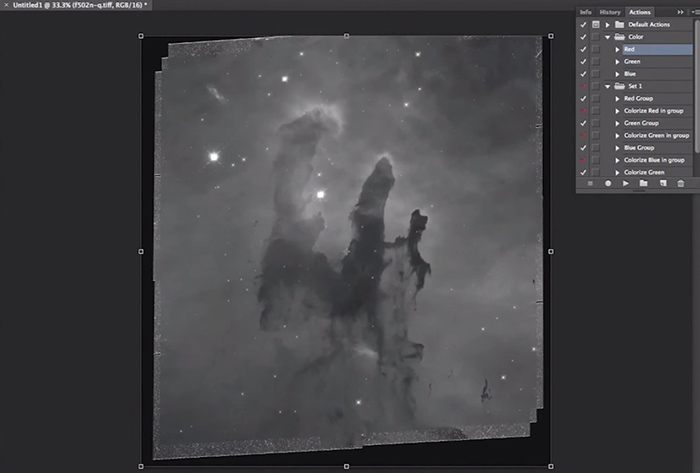Click the top-center transform handle of image
The image size is (700, 473).
point(346,35)
